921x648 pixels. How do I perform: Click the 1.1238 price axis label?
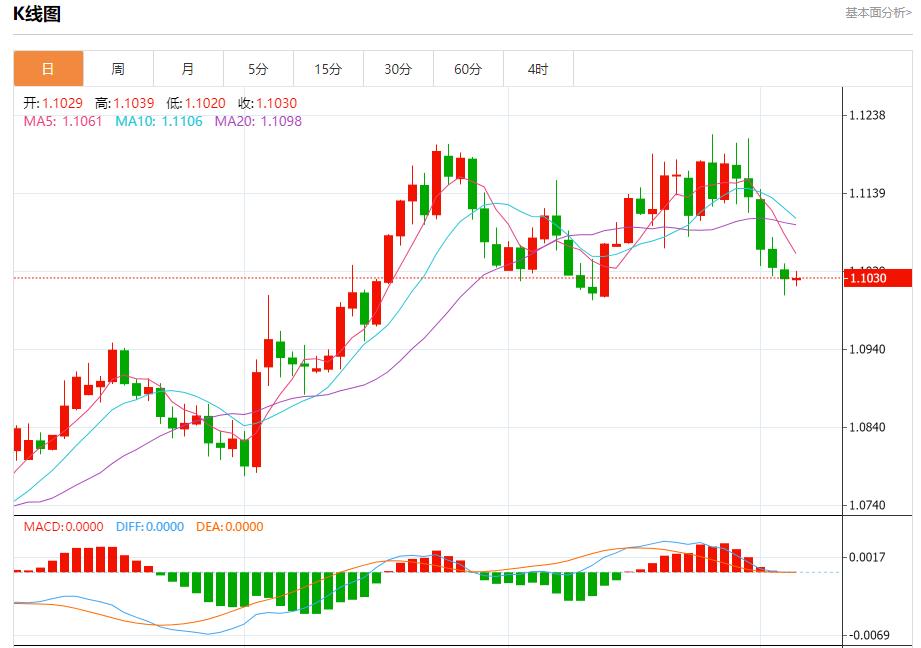(866, 115)
